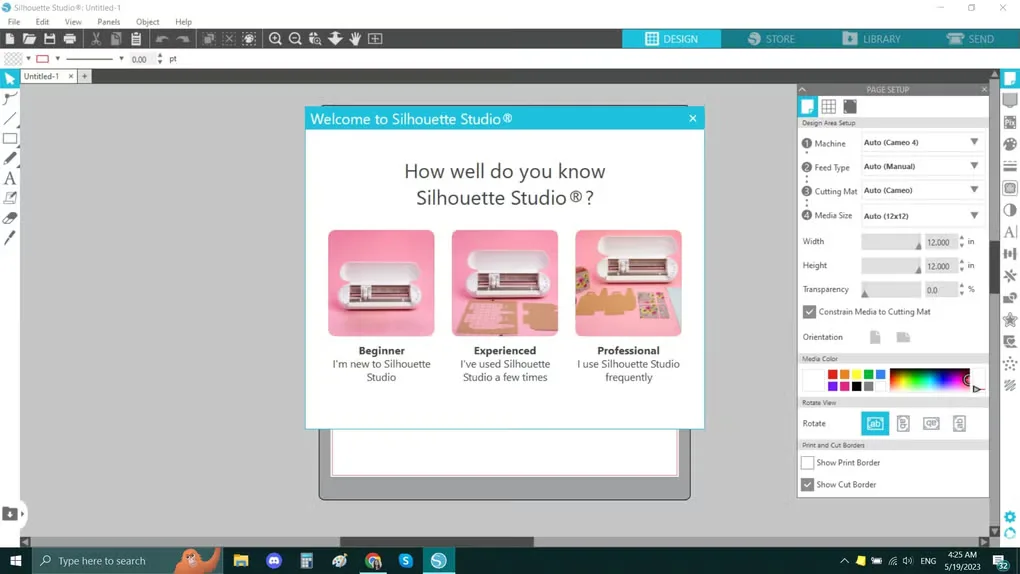
Task: Select the Text tool
Action: pyautogui.click(x=10, y=178)
